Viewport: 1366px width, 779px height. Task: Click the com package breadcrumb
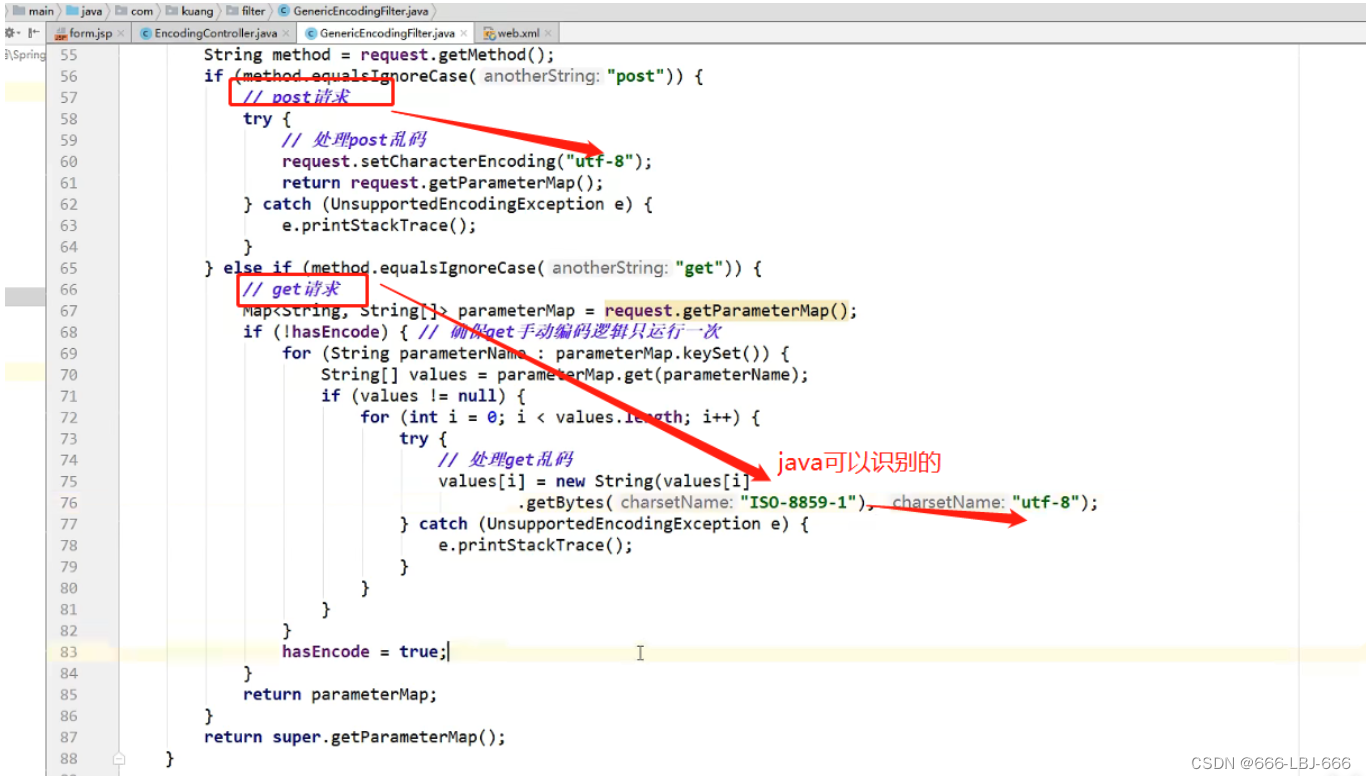pyautogui.click(x=135, y=11)
